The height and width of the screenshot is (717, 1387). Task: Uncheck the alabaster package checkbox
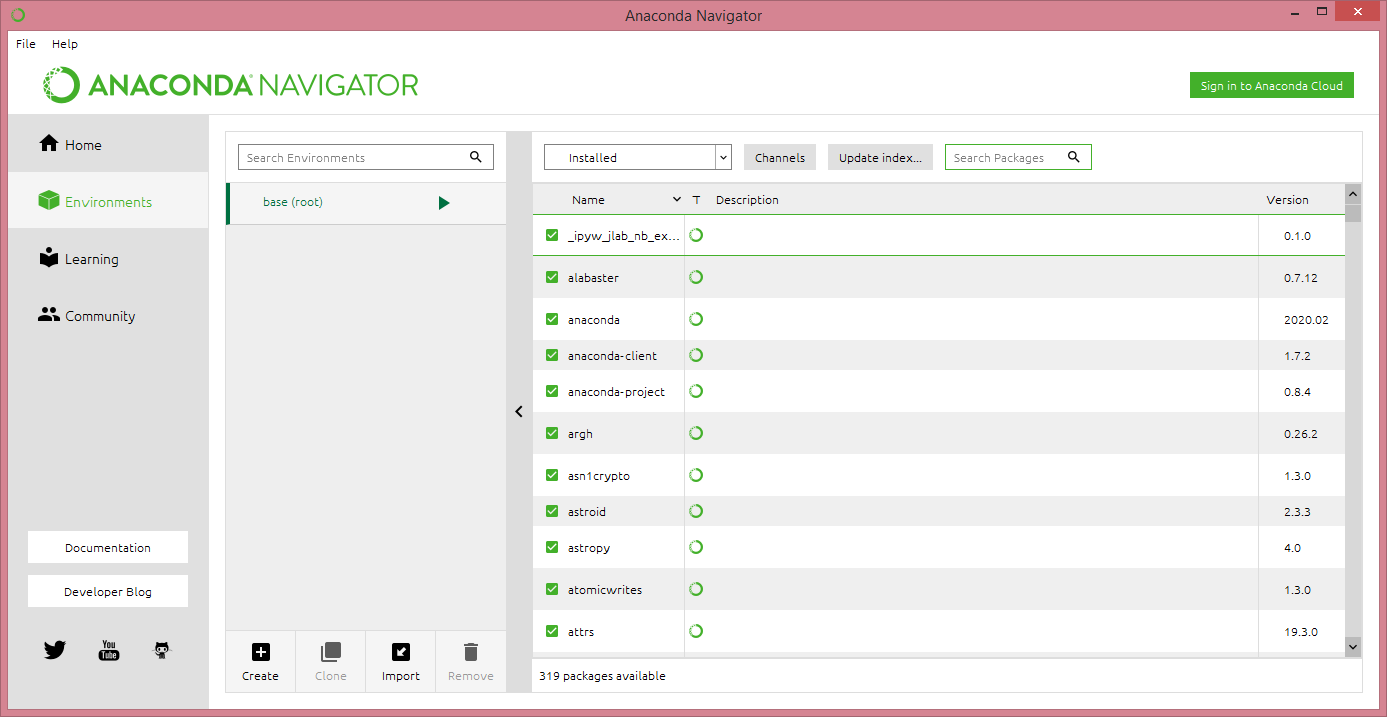coord(552,277)
